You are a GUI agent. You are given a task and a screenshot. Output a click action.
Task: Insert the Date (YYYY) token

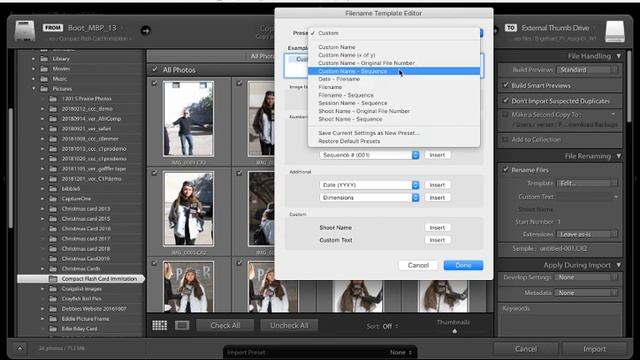click(437, 185)
